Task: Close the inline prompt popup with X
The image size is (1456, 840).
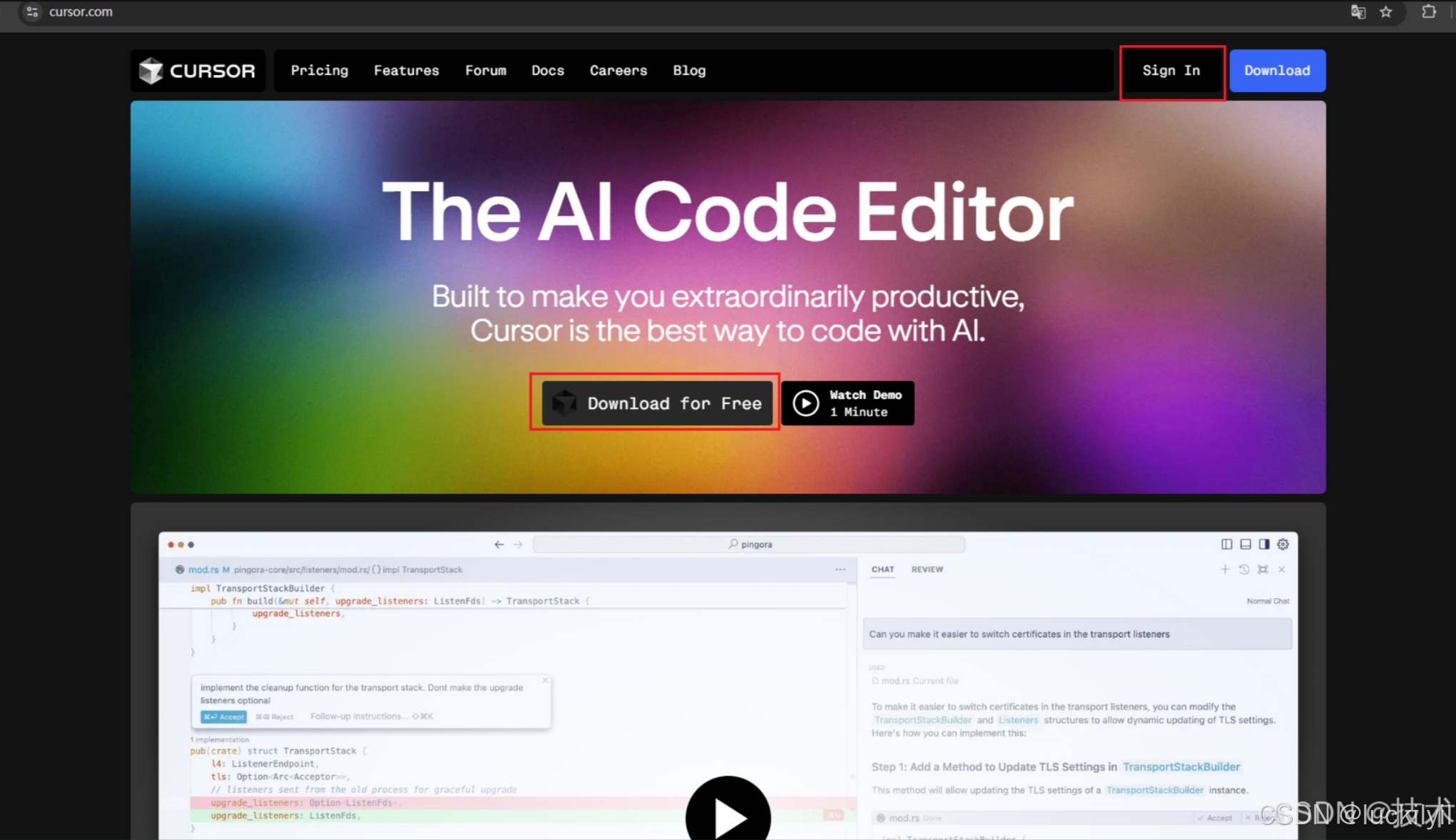Action: click(x=545, y=681)
